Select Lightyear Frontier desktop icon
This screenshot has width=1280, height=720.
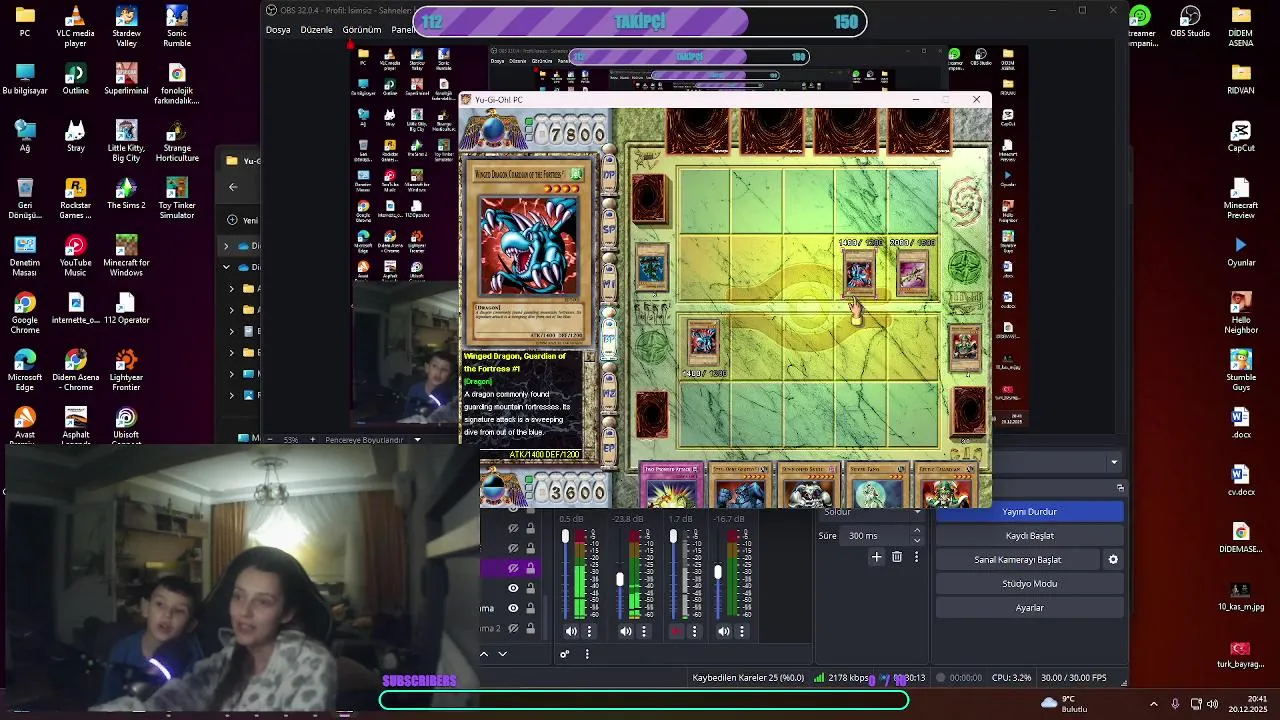pos(126,370)
